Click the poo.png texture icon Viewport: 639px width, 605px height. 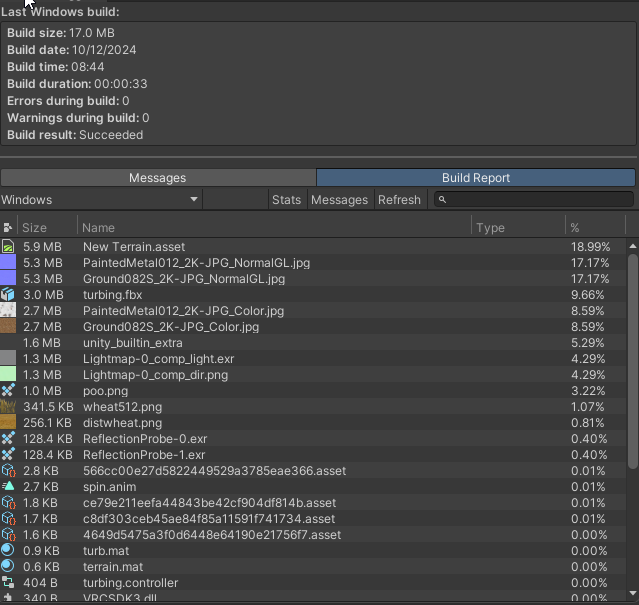point(8,391)
